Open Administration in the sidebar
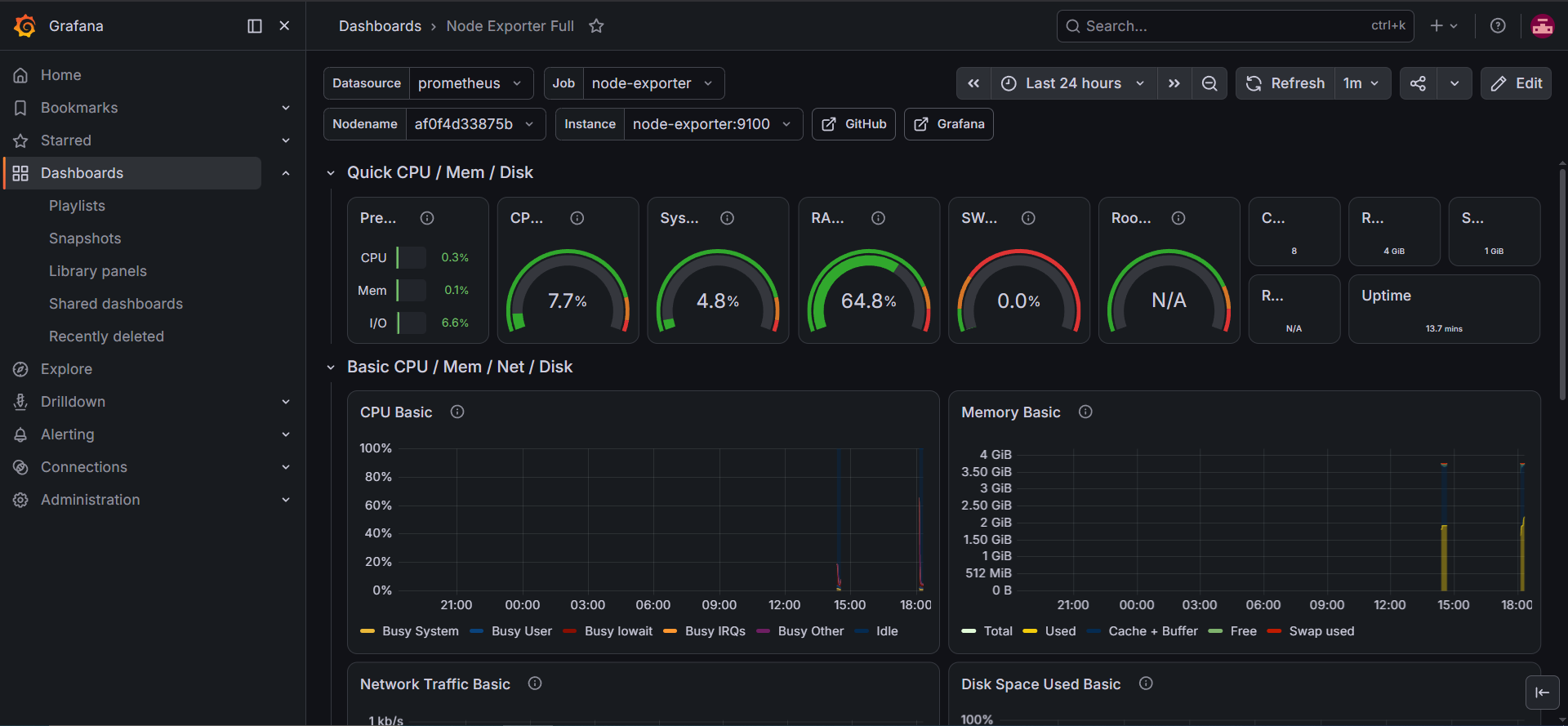 tap(91, 500)
